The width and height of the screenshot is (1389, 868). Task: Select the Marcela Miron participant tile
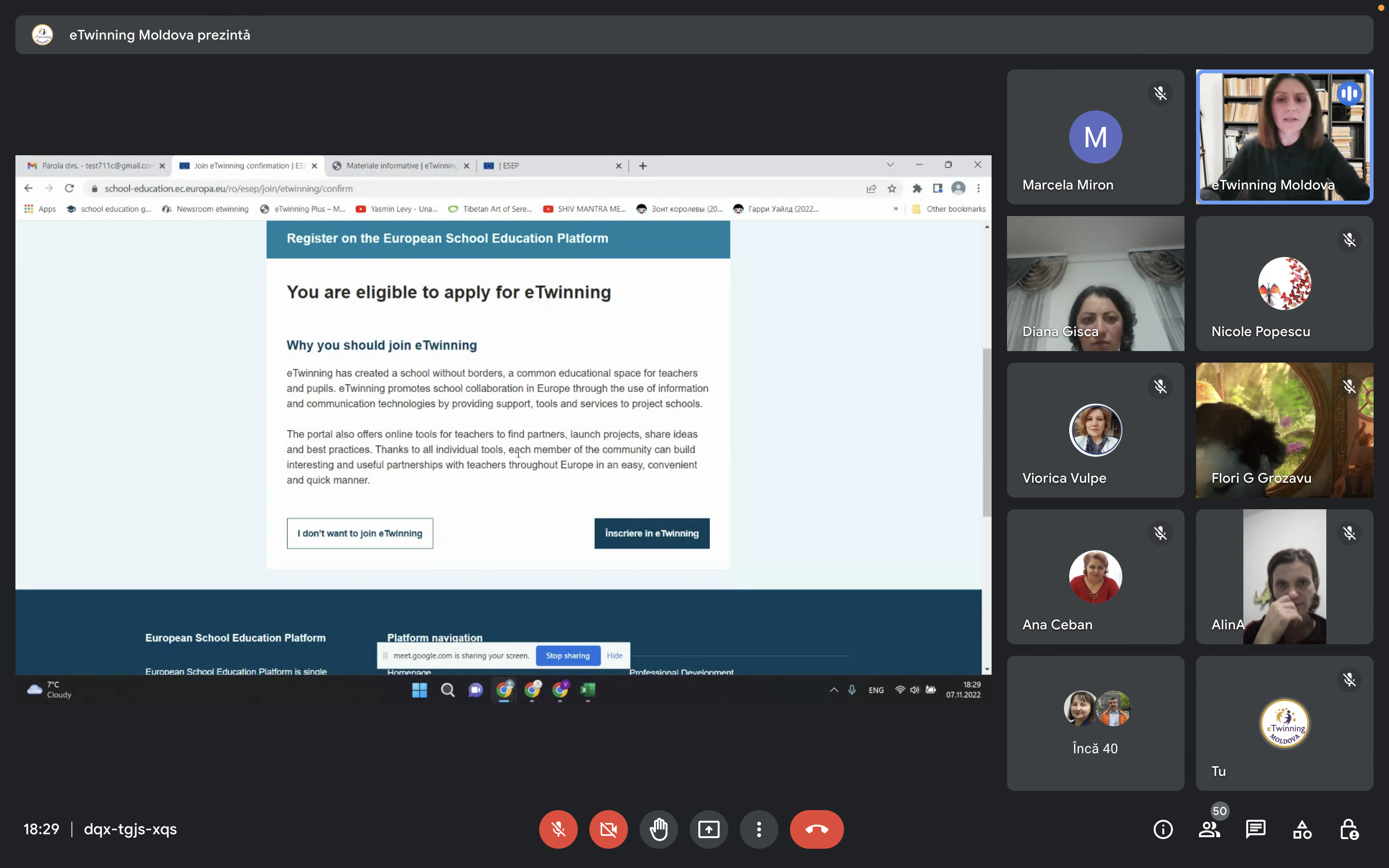click(x=1095, y=136)
